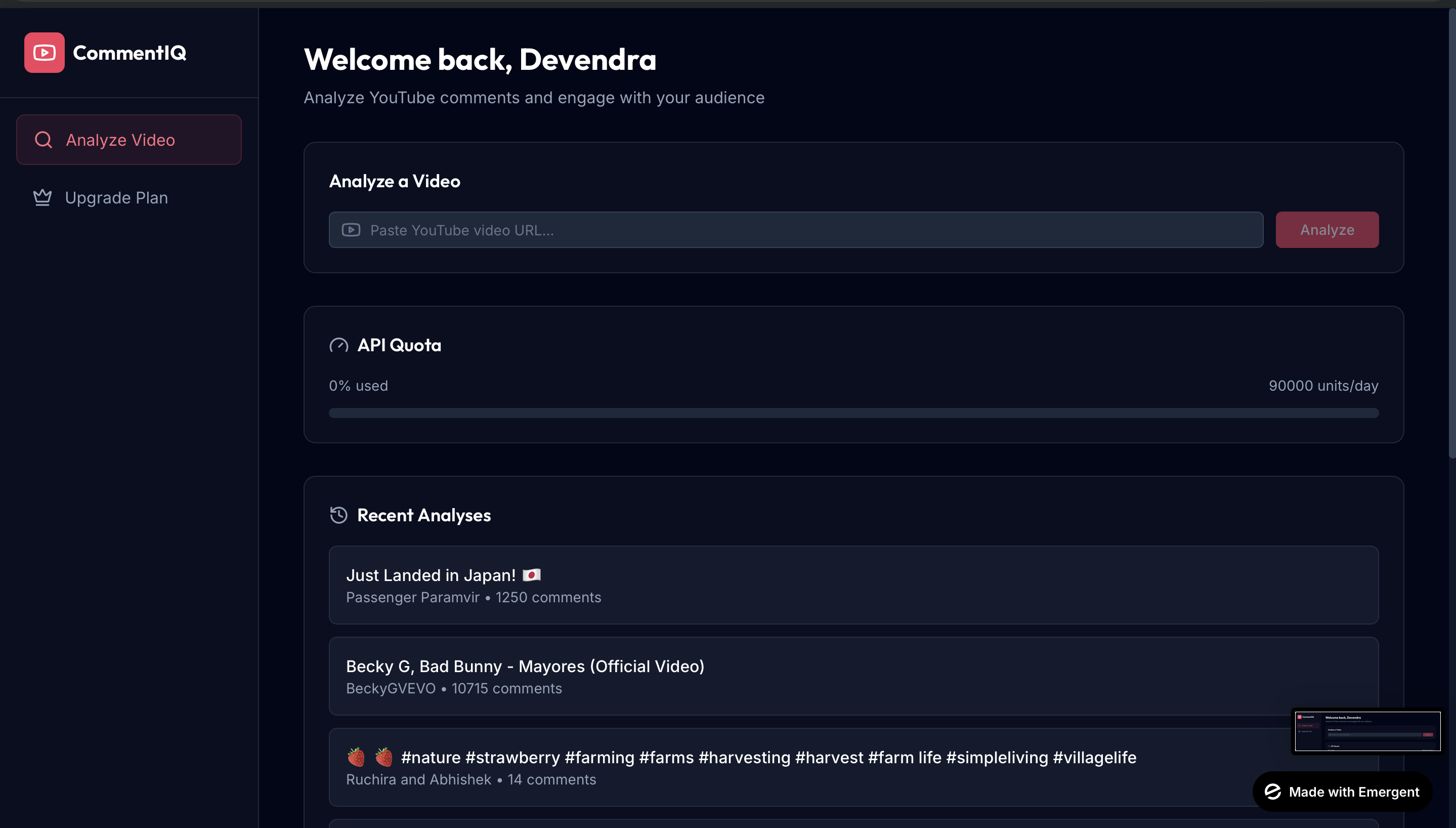
Task: Open the strawberry farming hashtags analysis
Action: (x=796, y=767)
